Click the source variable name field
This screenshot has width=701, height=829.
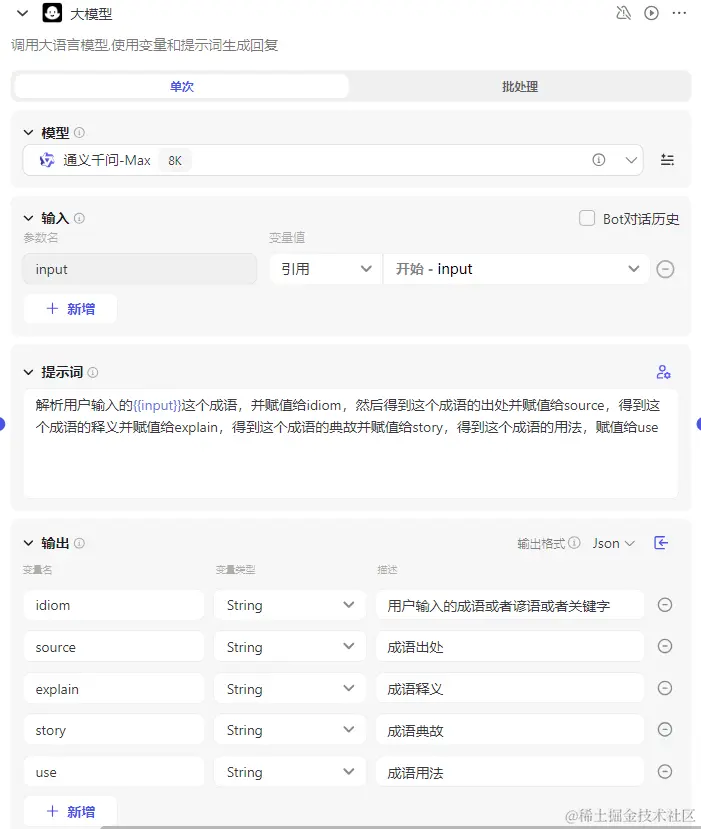click(114, 647)
